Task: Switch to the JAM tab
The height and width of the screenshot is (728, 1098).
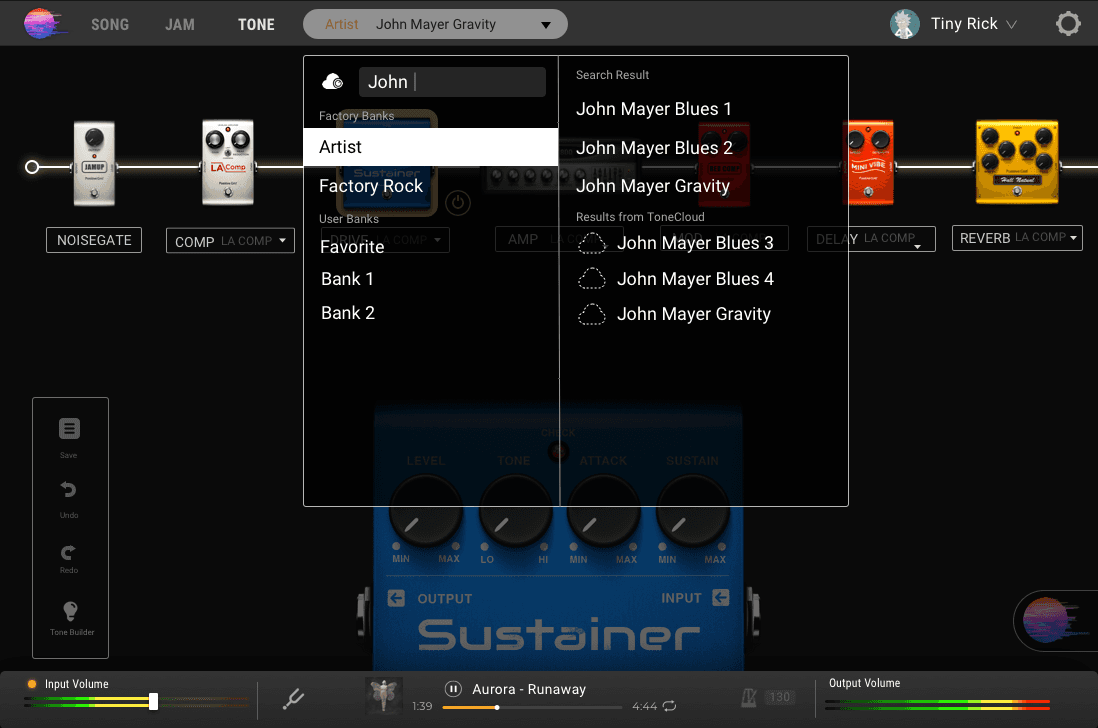Action: [180, 24]
